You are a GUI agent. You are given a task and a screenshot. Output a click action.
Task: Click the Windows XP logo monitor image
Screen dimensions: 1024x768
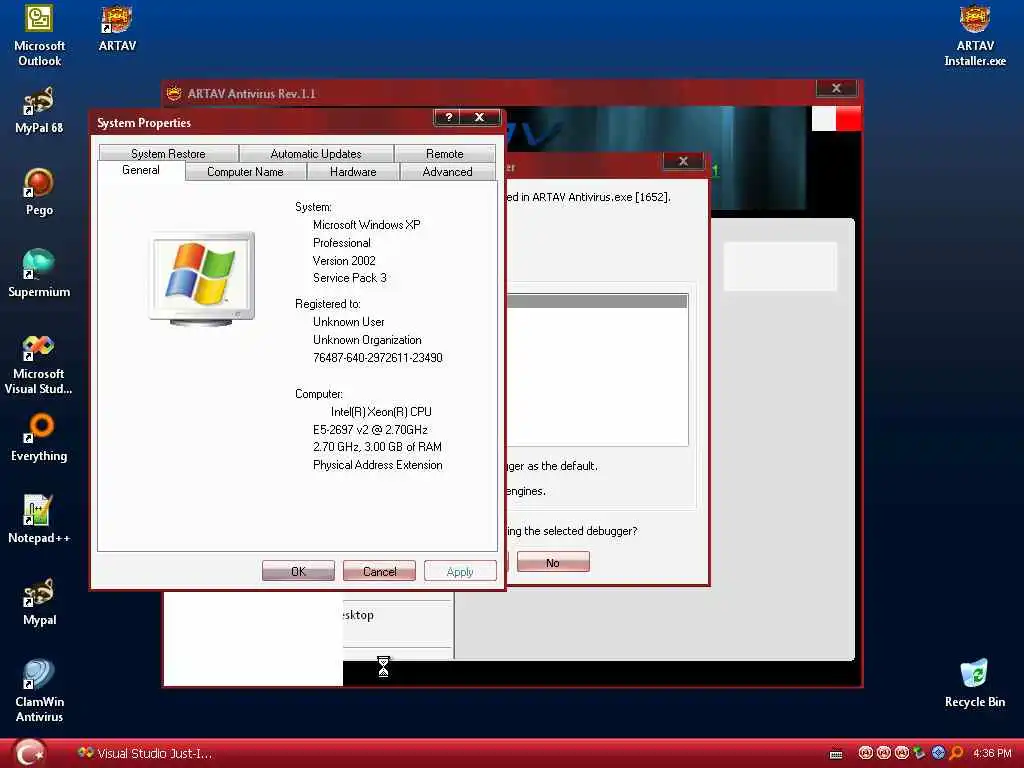coord(202,279)
